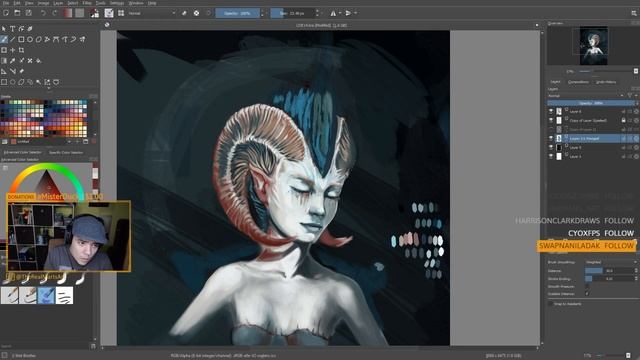640x360 pixels.
Task: Open the pattern fill swatch in toolbar
Action: pos(80,13)
